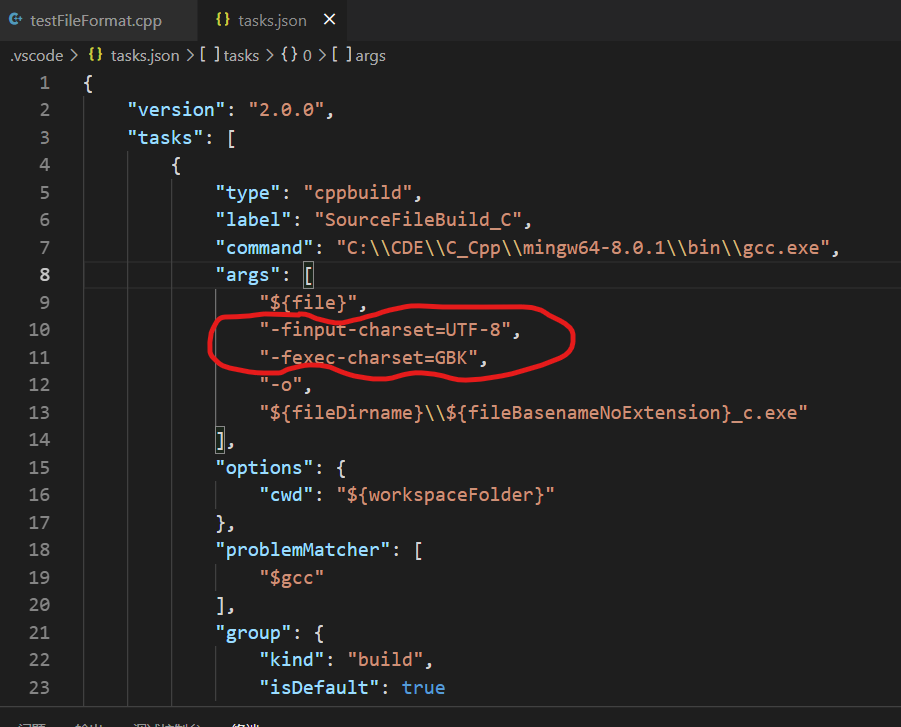Image resolution: width=901 pixels, height=727 pixels.
Task: Click the JSON braces icon on tasks.json tab
Action: (x=223, y=20)
